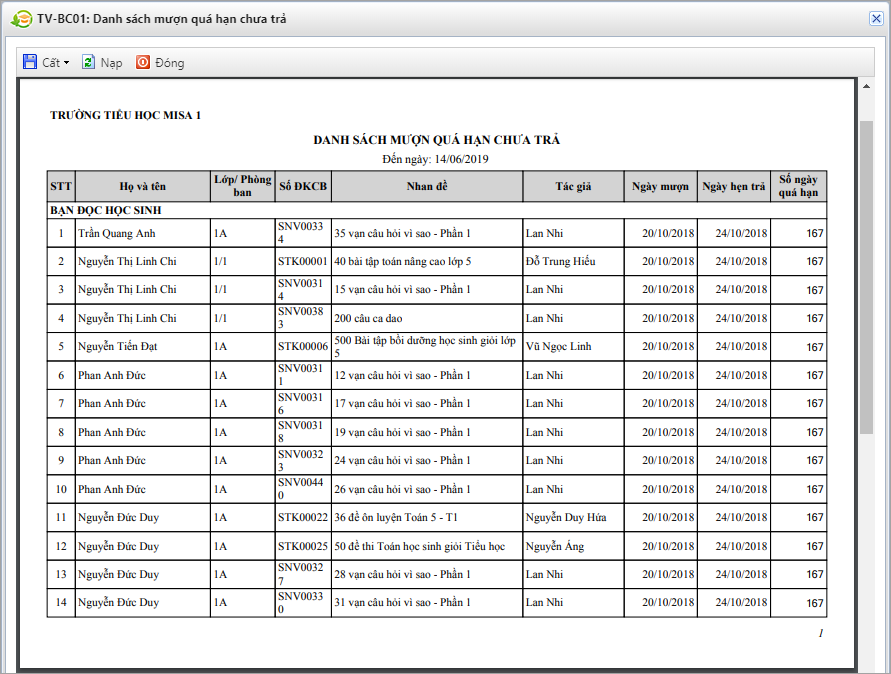Click title 36 đề ôn luyện Toán 5 - T1

[396, 517]
